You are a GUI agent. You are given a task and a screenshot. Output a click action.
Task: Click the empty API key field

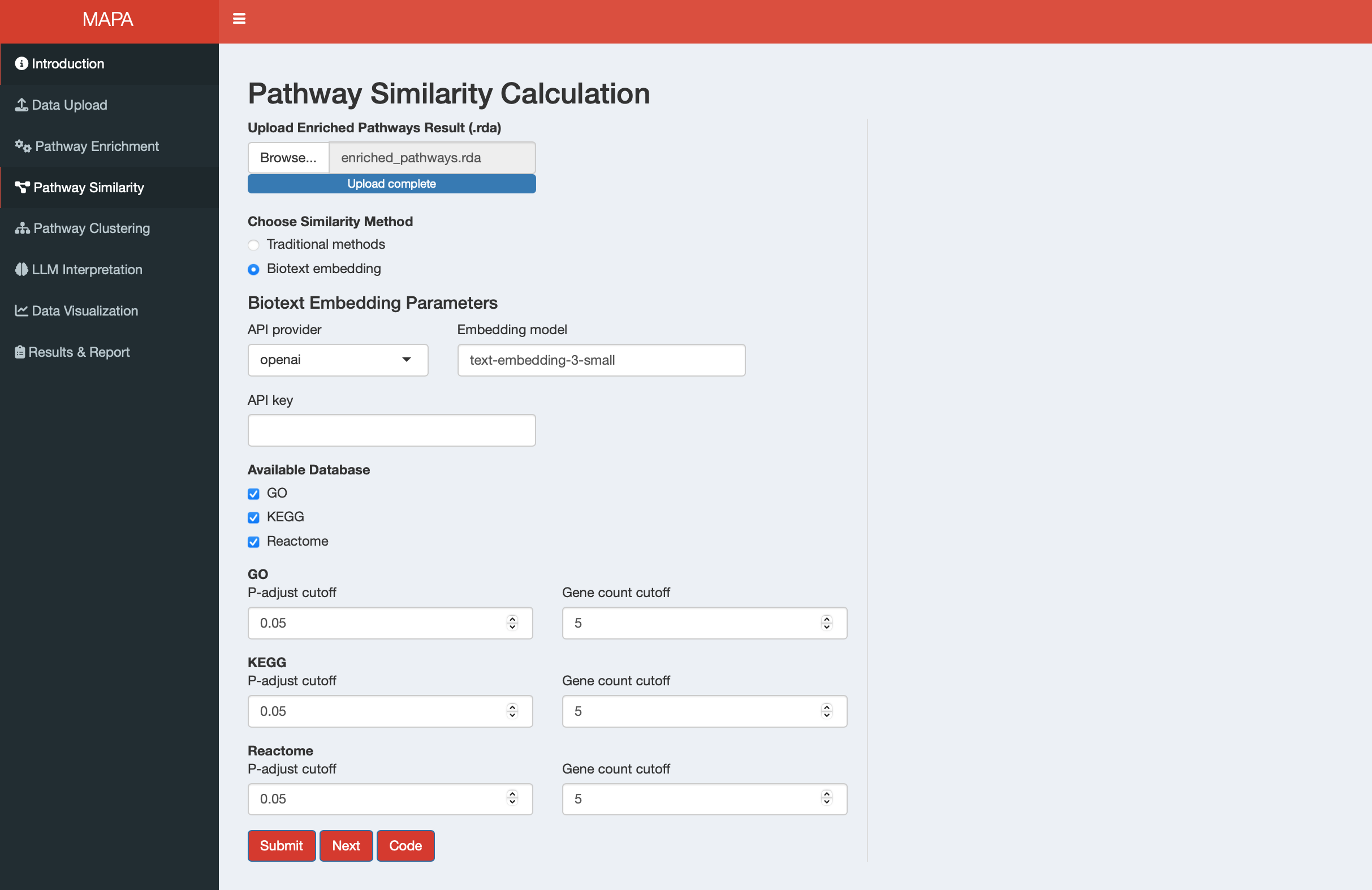[x=391, y=430]
